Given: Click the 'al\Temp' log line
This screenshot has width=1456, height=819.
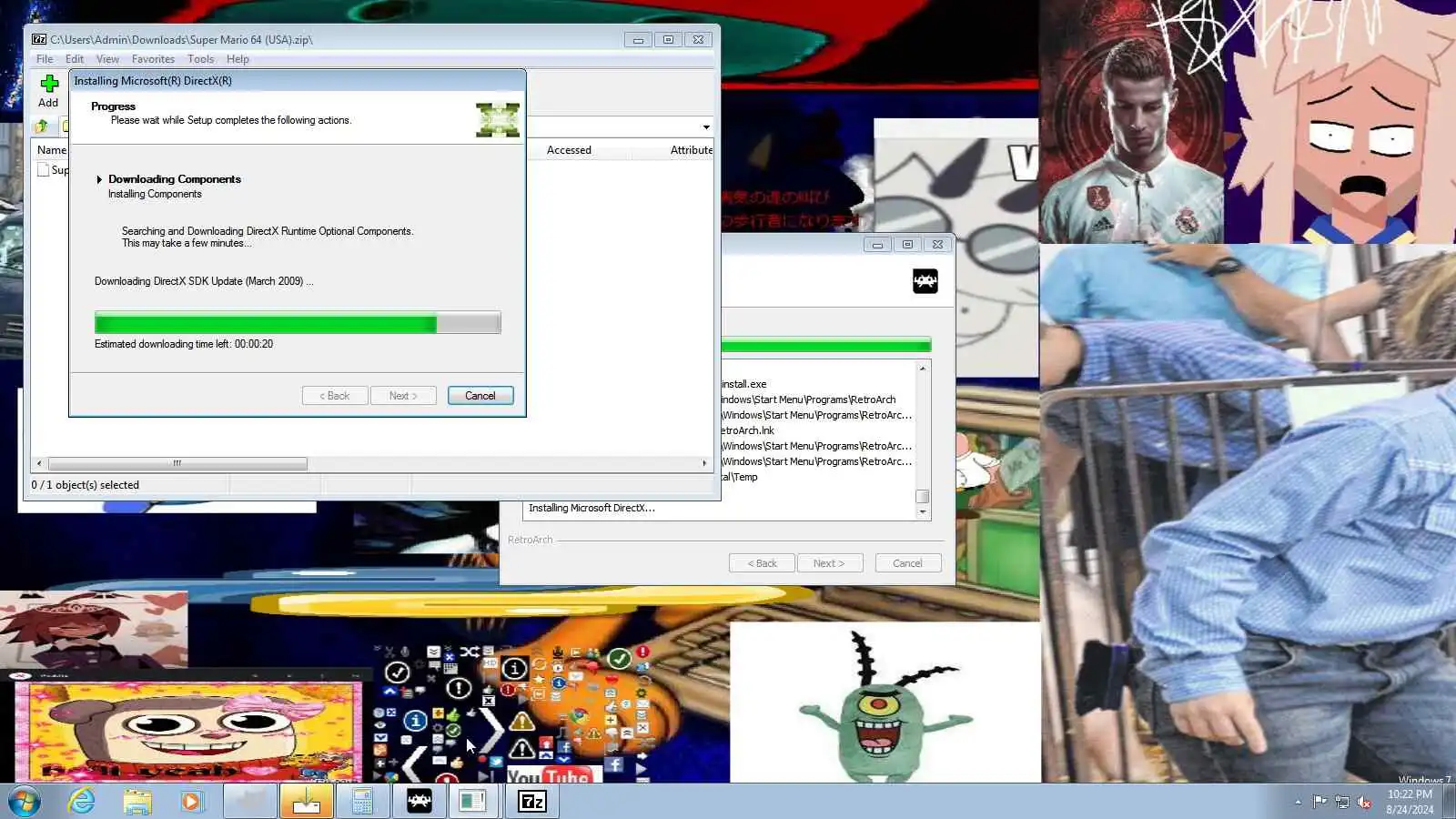Looking at the screenshot, I should (x=740, y=477).
